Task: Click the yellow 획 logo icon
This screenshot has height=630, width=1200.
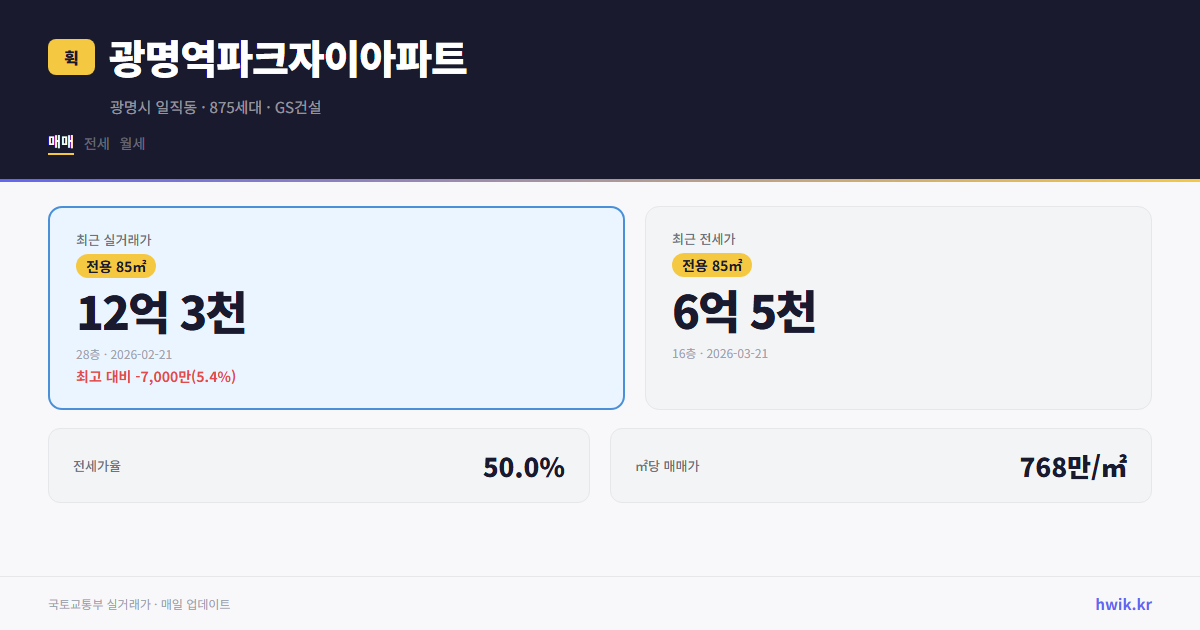Action: pyautogui.click(x=69, y=58)
